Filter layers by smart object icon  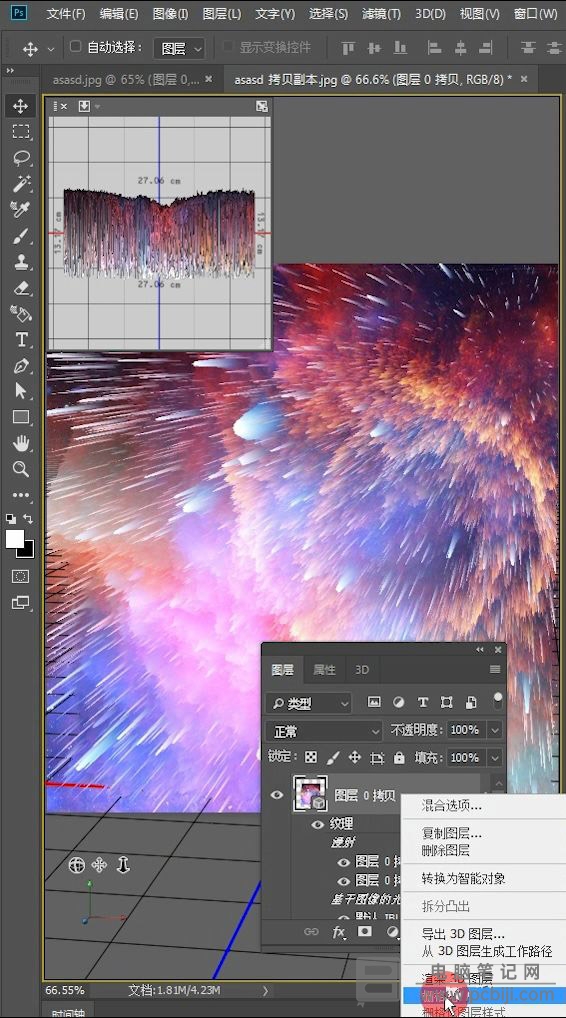[471, 702]
